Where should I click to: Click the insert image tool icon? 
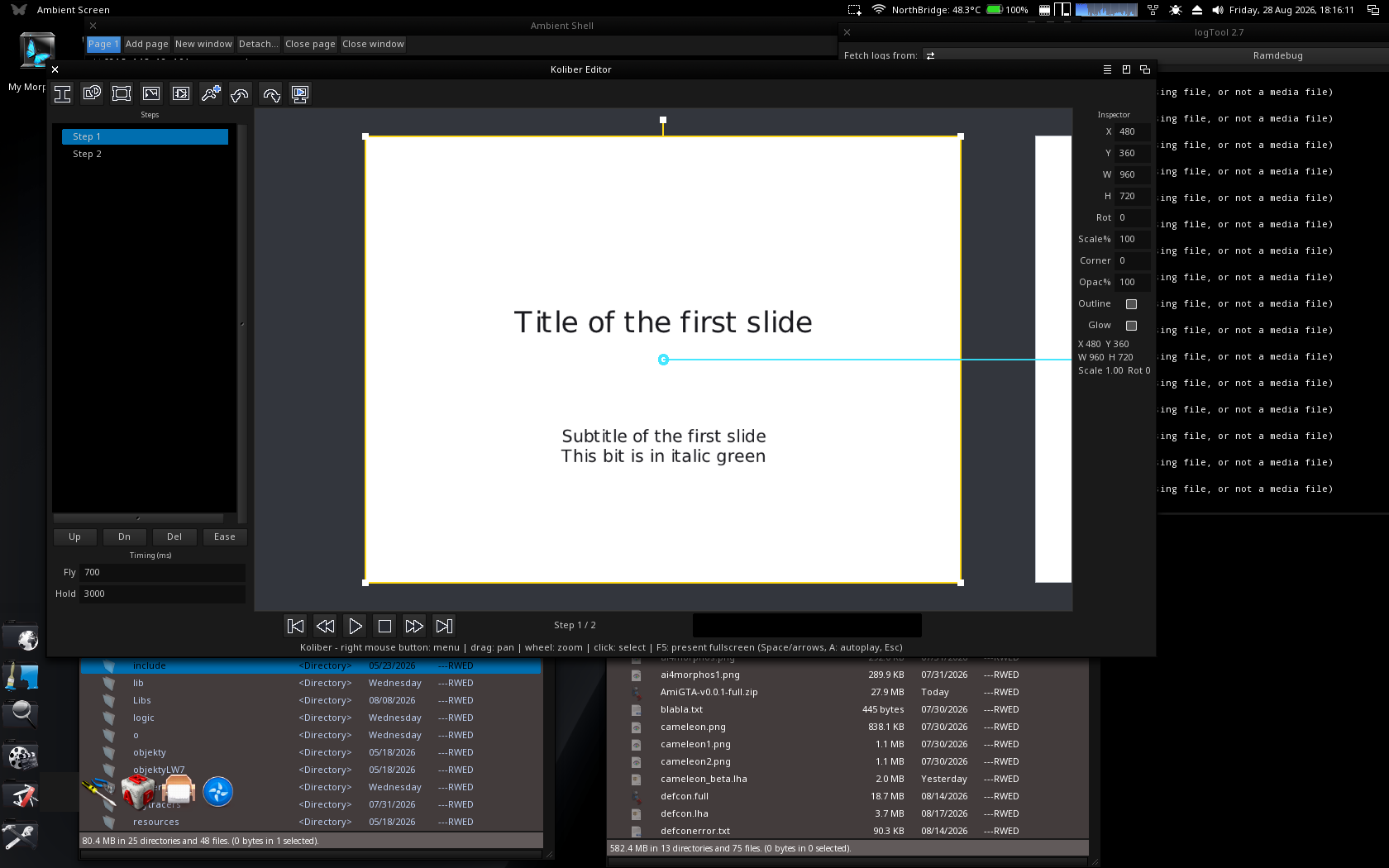click(x=151, y=94)
